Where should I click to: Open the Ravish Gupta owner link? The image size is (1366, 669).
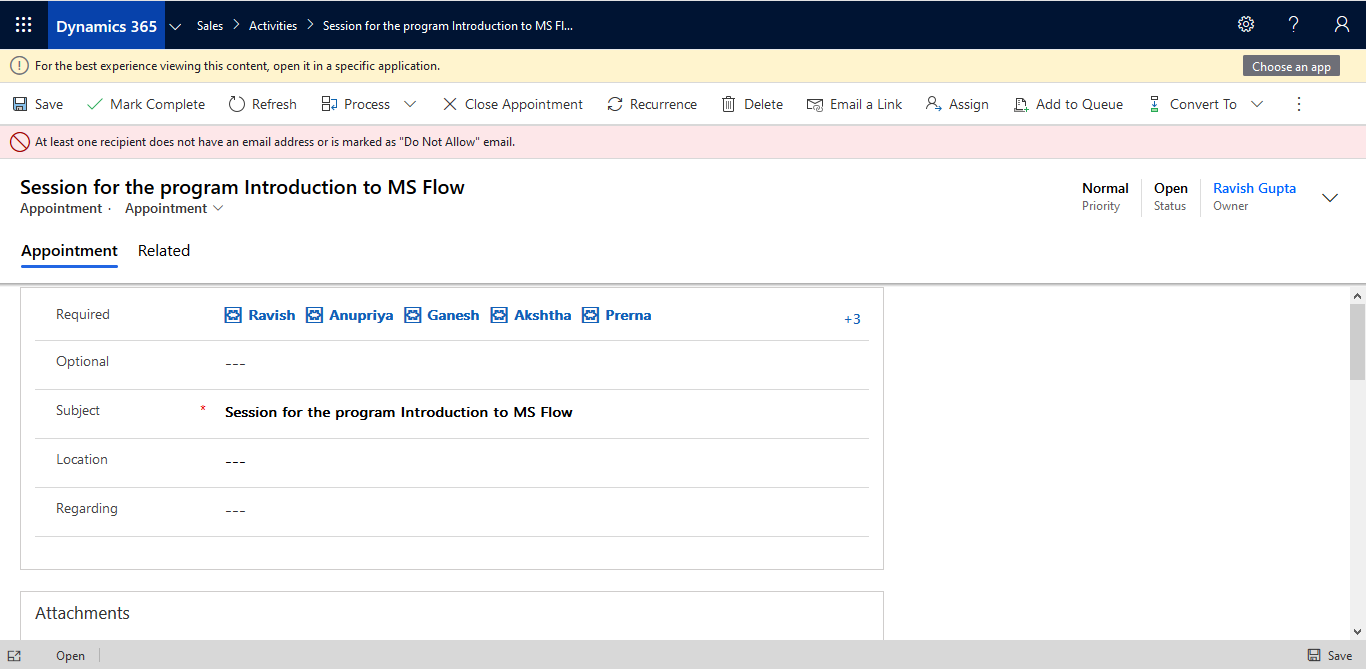click(1254, 188)
